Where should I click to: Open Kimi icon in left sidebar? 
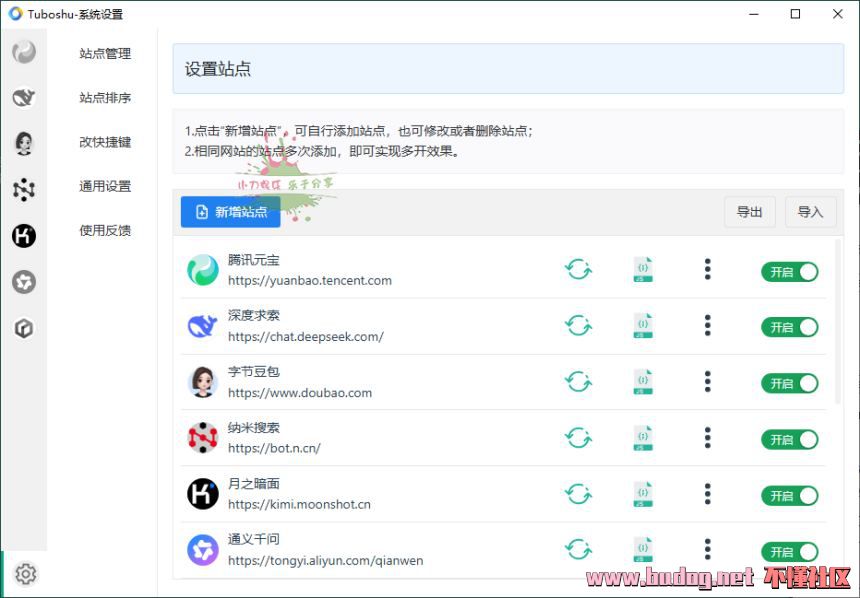(24, 236)
